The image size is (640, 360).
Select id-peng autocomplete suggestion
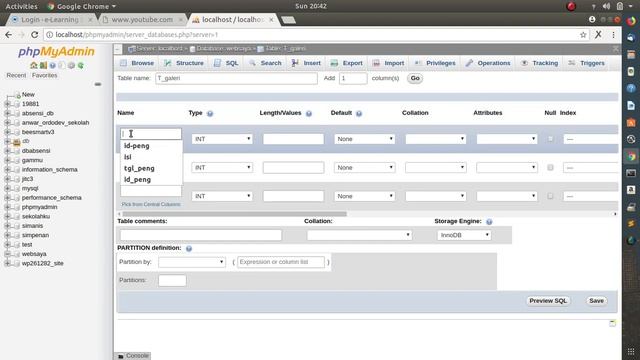pyautogui.click(x=137, y=146)
